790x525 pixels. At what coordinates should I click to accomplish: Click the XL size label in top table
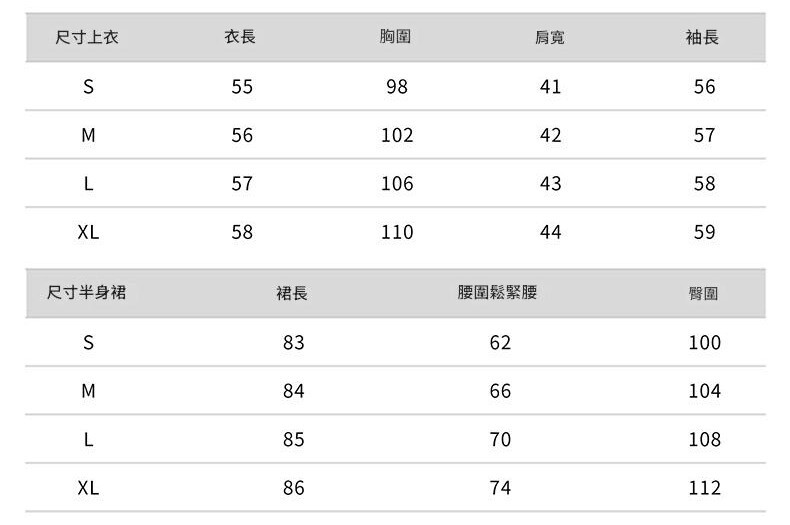pyautogui.click(x=89, y=232)
